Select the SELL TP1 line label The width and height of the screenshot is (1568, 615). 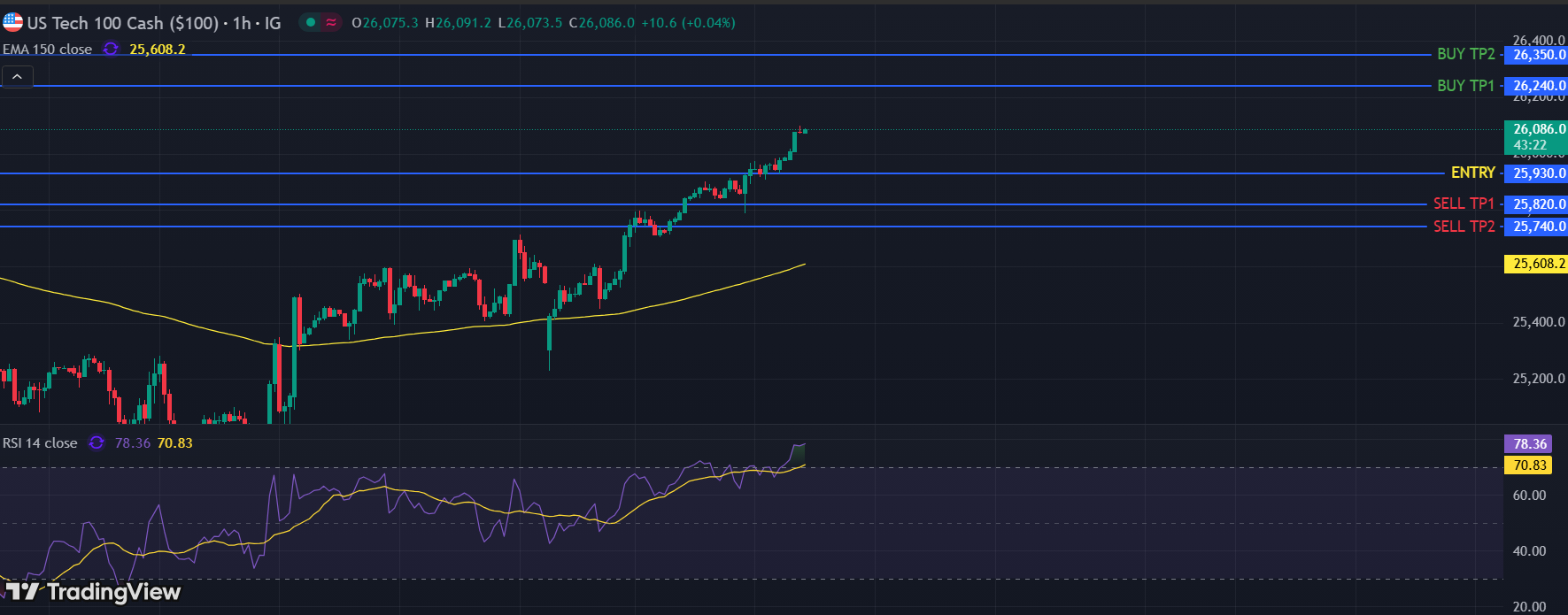coord(1464,204)
